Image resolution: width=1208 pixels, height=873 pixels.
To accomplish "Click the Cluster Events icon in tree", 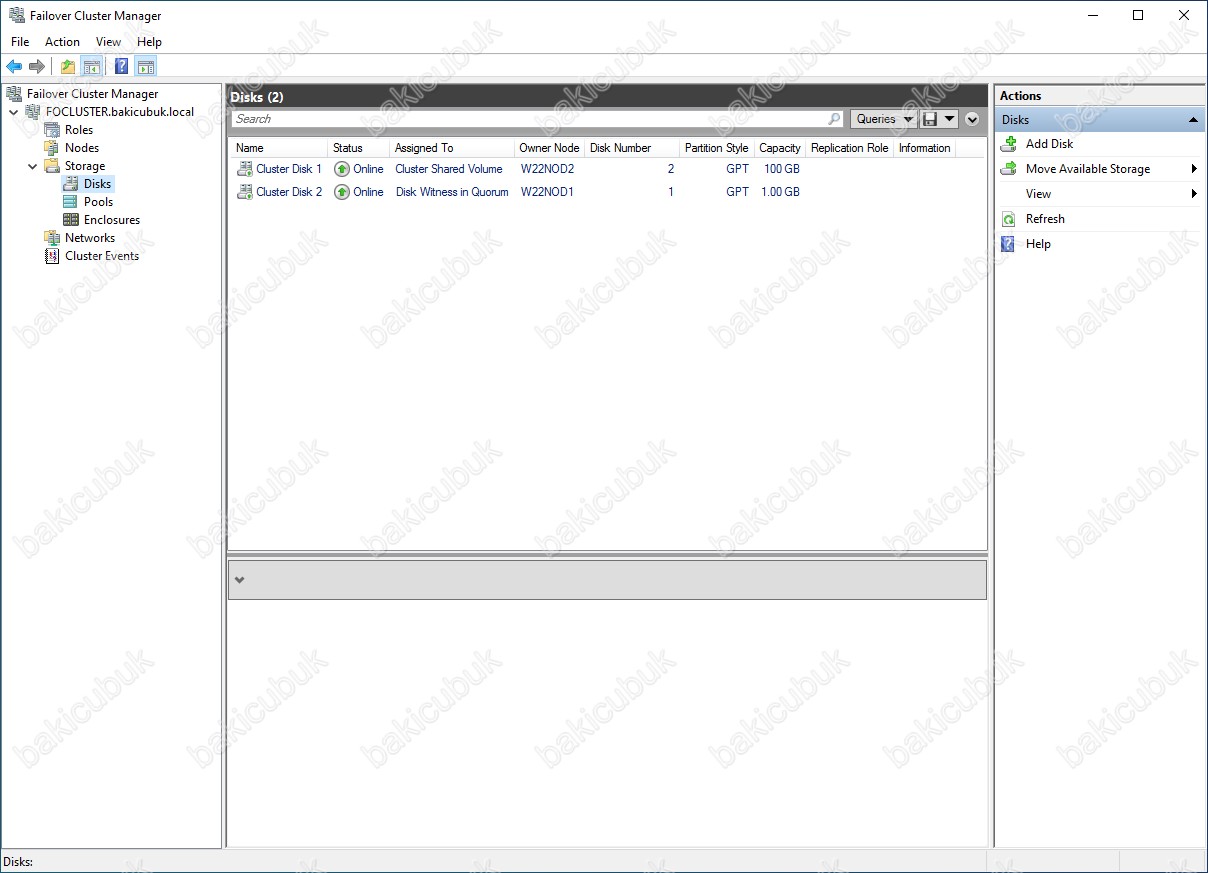I will (52, 256).
